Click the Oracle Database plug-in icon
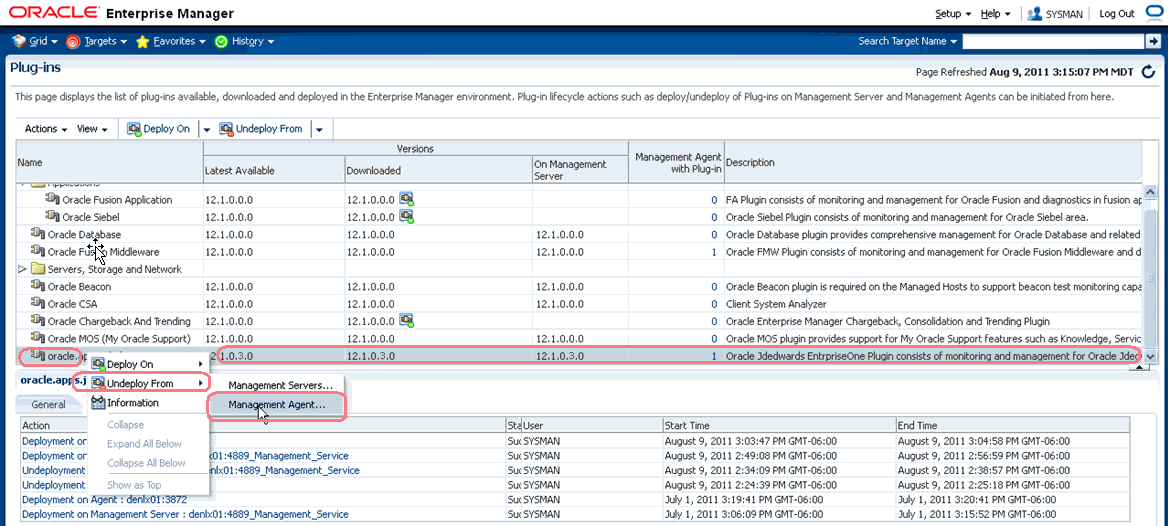Image resolution: width=1168 pixels, height=526 pixels. (38, 235)
